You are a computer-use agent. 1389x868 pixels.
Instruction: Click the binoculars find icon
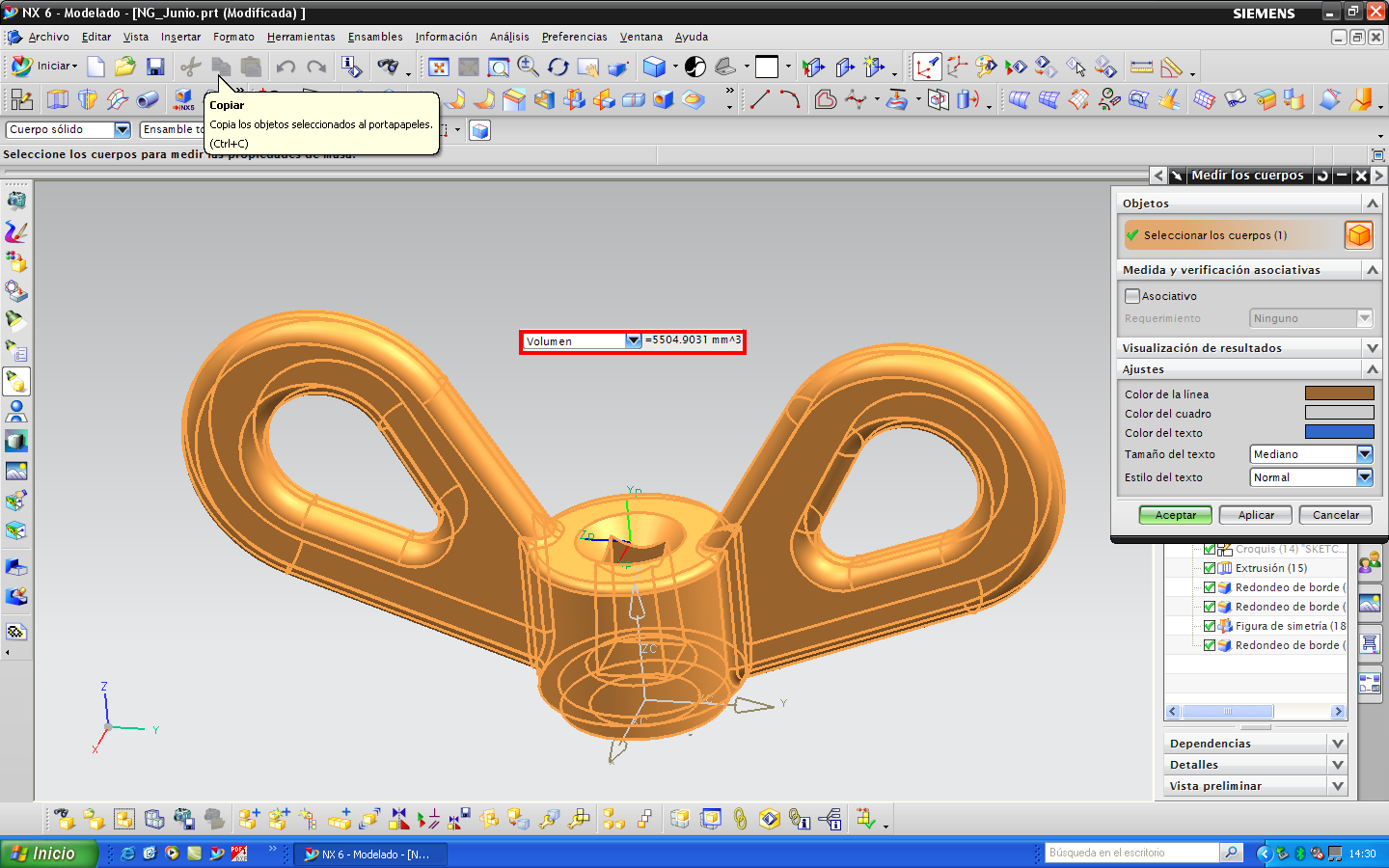click(388, 67)
